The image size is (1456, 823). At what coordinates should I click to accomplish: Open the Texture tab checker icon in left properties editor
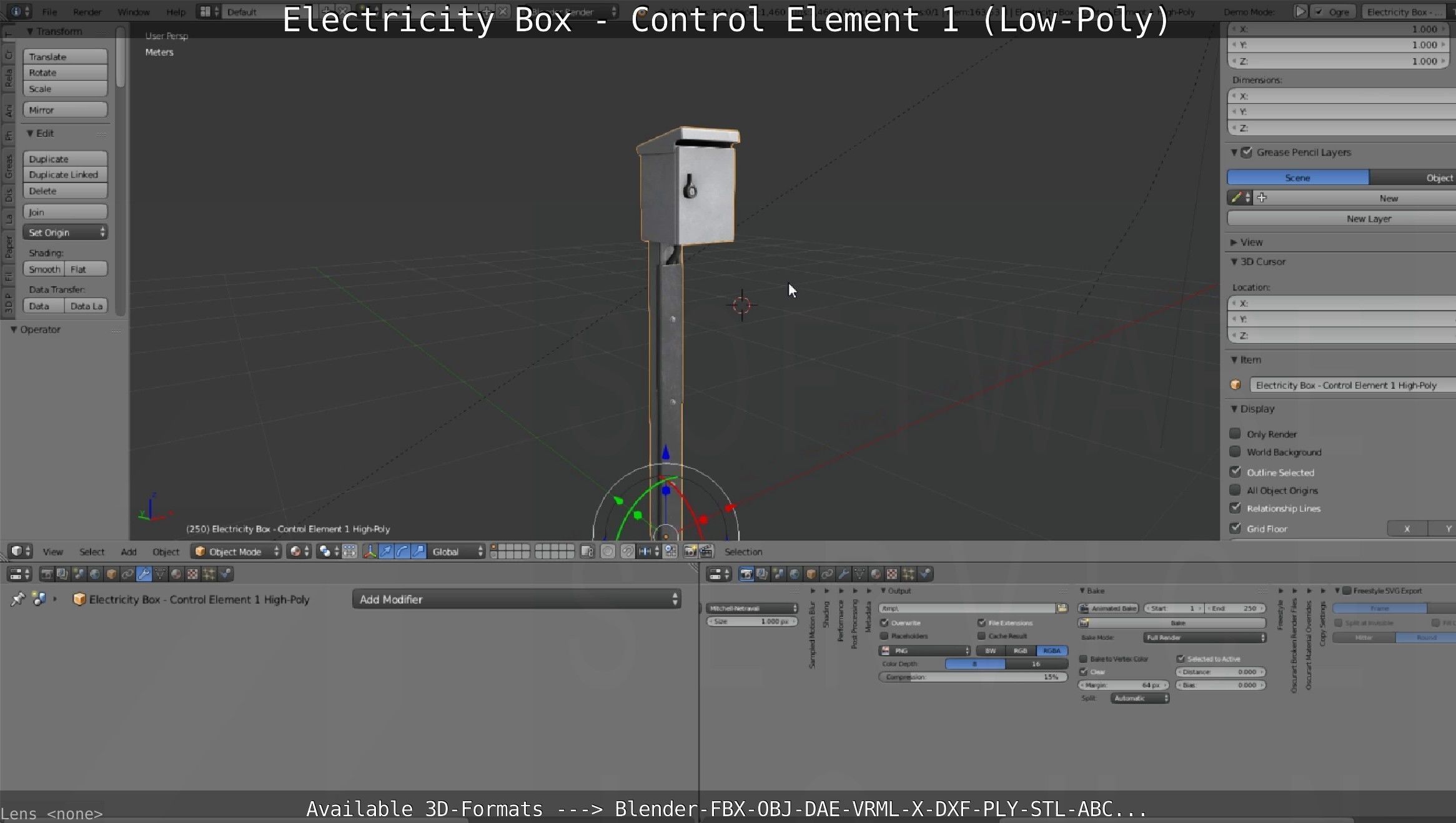click(192, 574)
